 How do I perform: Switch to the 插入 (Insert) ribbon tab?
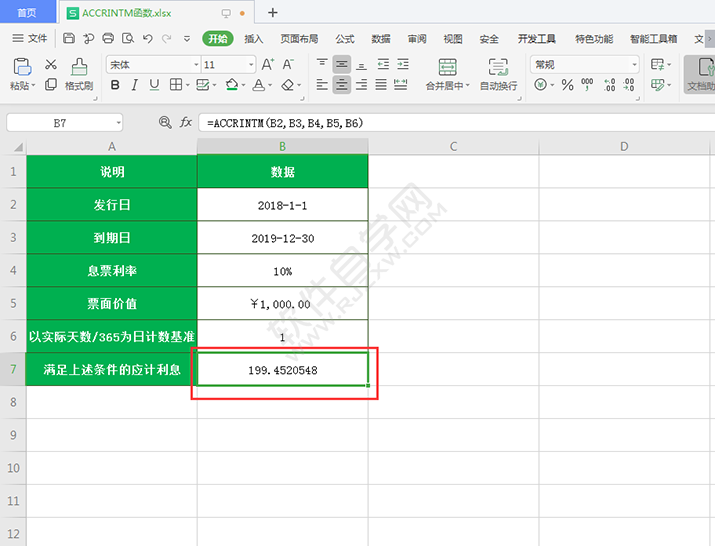pos(254,39)
